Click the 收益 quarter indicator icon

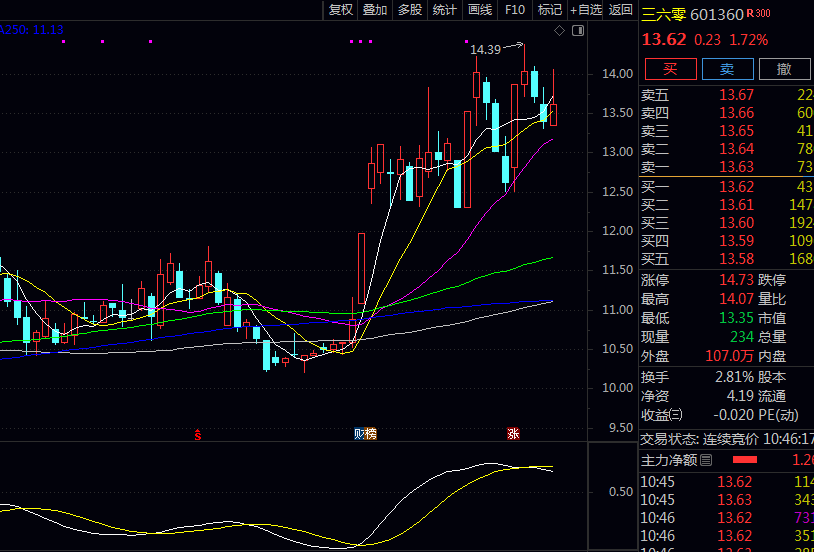[676, 415]
